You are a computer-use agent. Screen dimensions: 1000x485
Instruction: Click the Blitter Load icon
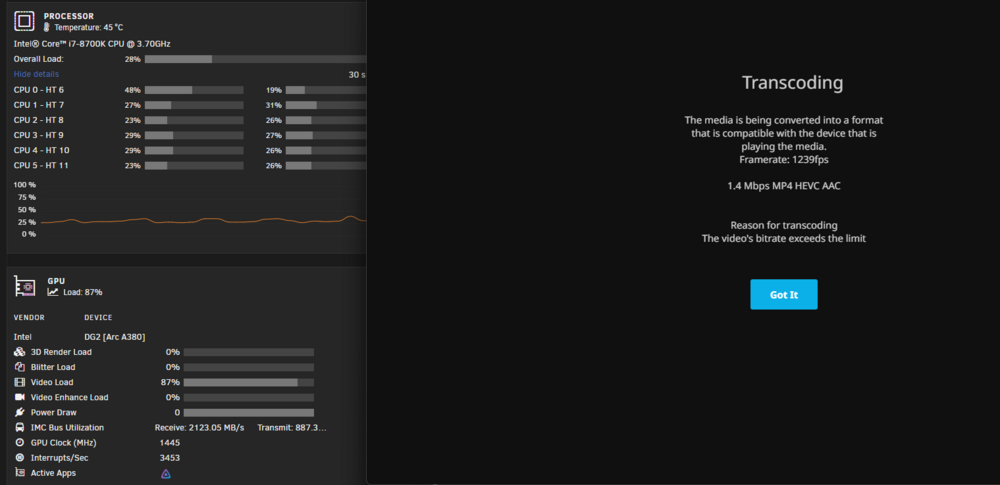pyautogui.click(x=20, y=367)
